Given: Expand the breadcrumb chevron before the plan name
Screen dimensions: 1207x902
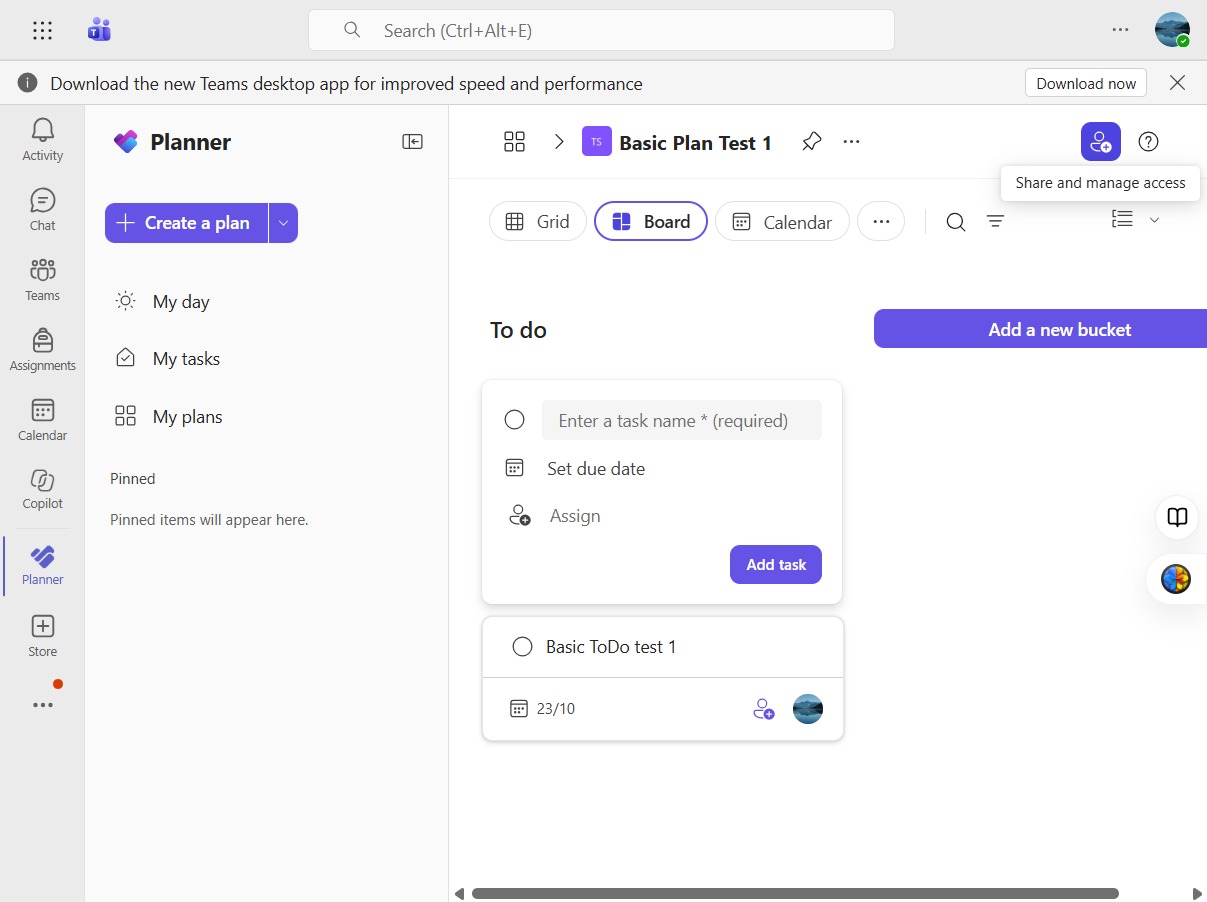Looking at the screenshot, I should click(x=559, y=142).
